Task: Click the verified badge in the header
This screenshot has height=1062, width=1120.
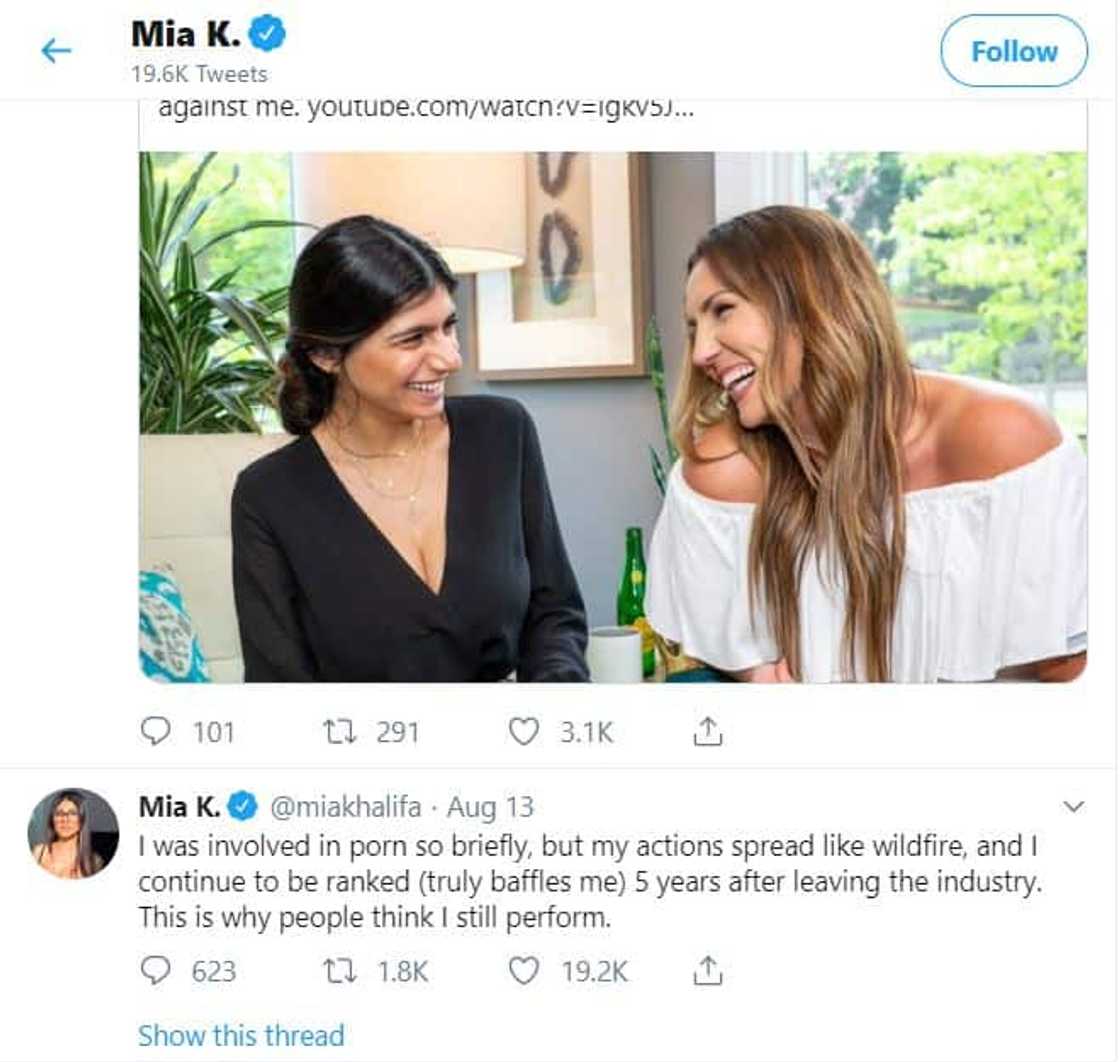Action: click(268, 35)
